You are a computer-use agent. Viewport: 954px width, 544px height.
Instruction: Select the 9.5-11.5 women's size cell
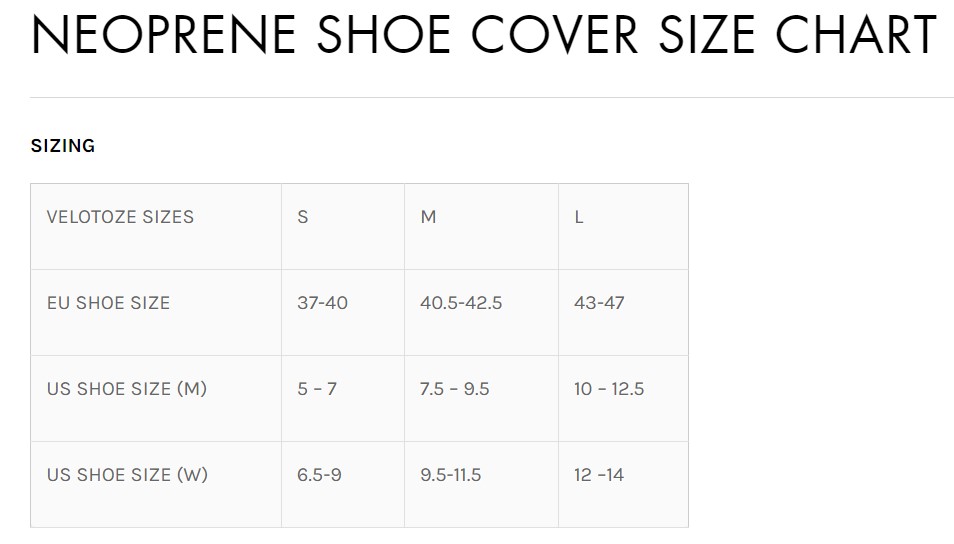[x=451, y=475]
